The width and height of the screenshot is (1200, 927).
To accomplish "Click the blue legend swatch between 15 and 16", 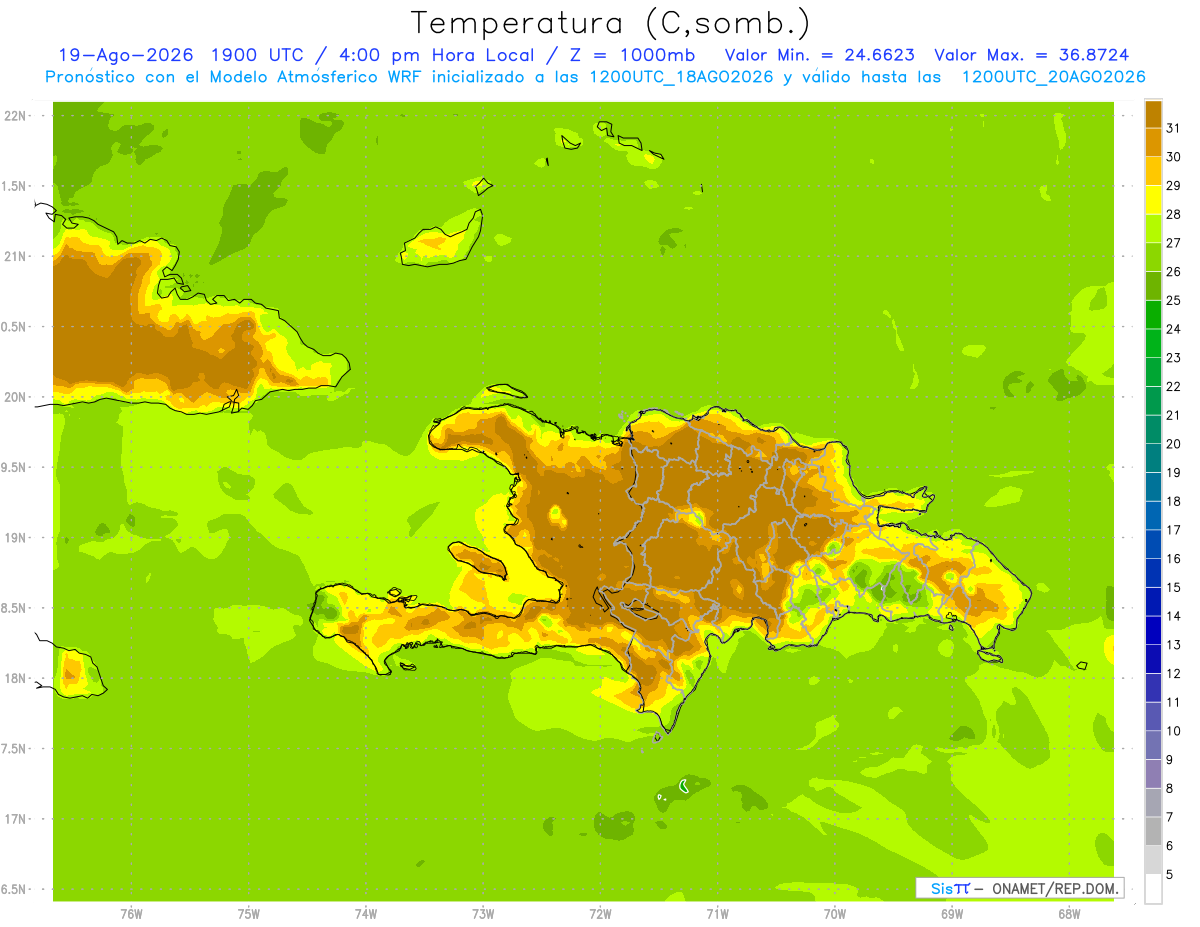I will coord(1153,573).
